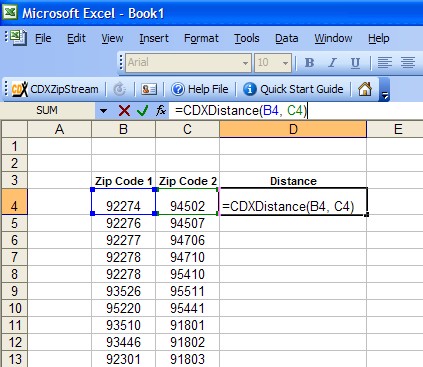Open the Quick Start Guide

coord(293,89)
